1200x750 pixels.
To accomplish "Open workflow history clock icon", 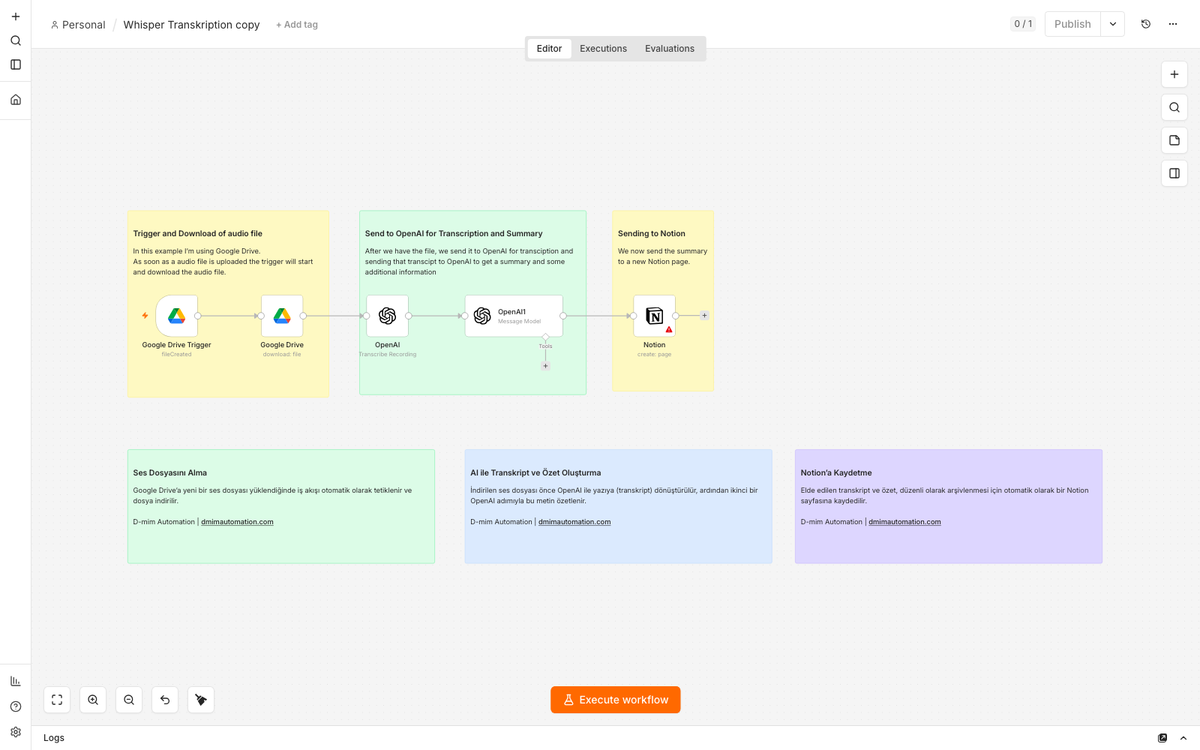I will point(1146,24).
